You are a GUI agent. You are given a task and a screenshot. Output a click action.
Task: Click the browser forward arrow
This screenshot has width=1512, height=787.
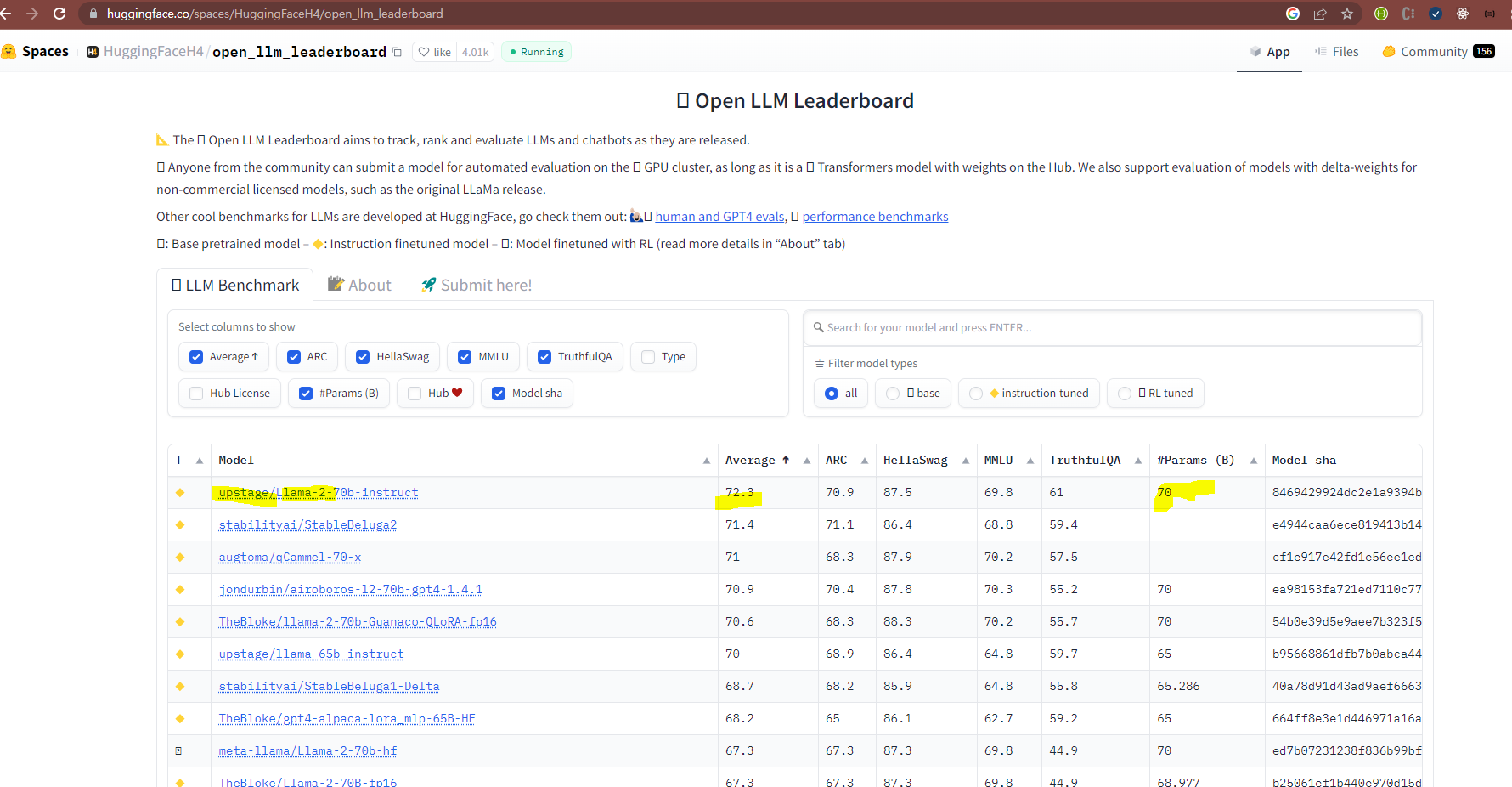coord(32,14)
